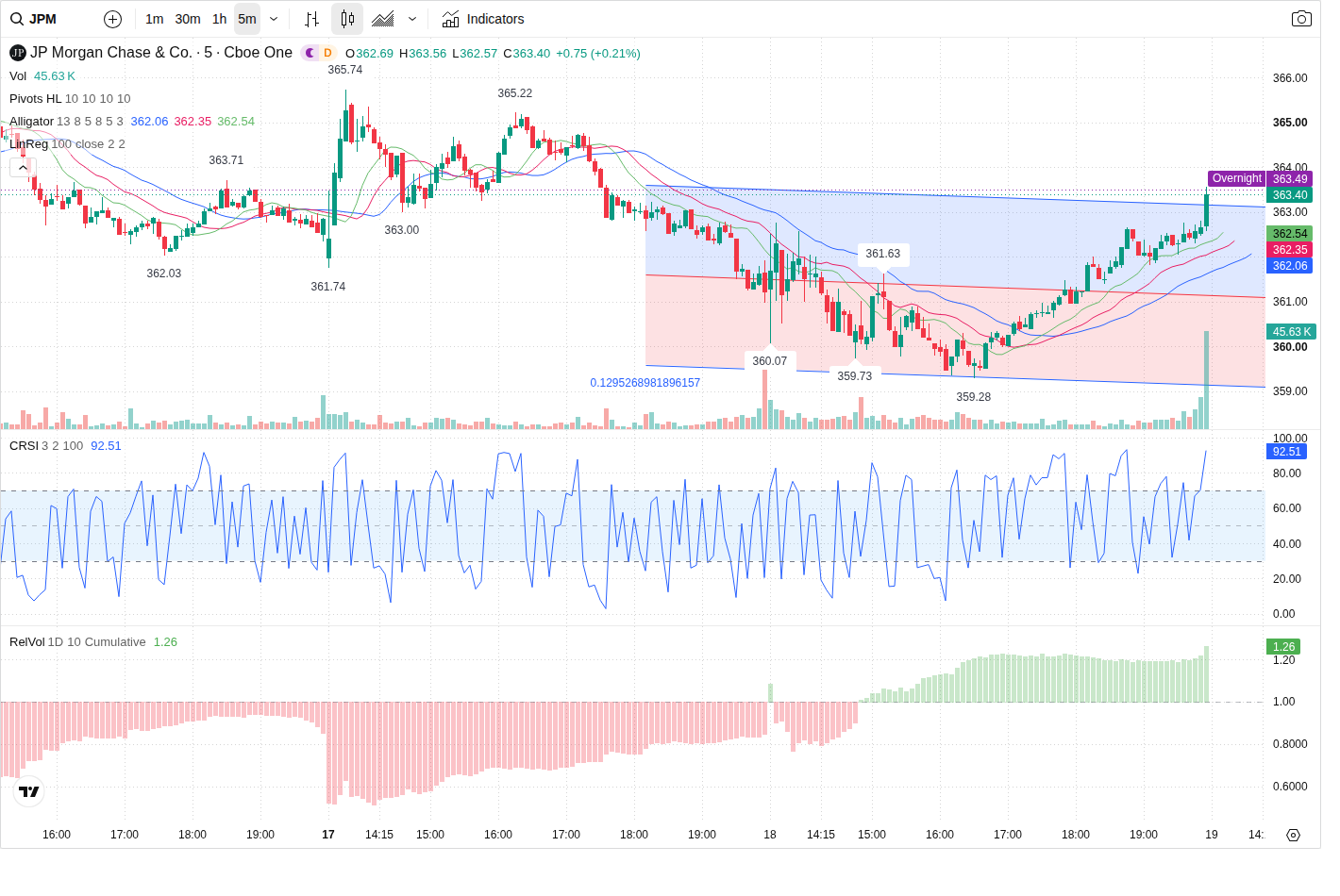Image resolution: width=1340 pixels, height=896 pixels.
Task: Click the Overnight price label
Action: (x=1236, y=178)
